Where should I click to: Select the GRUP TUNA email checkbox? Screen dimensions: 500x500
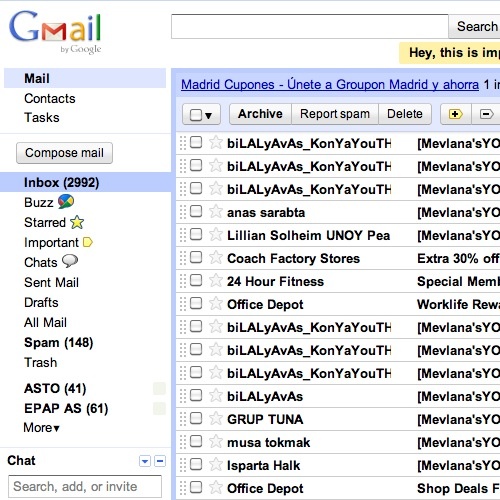(x=196, y=418)
